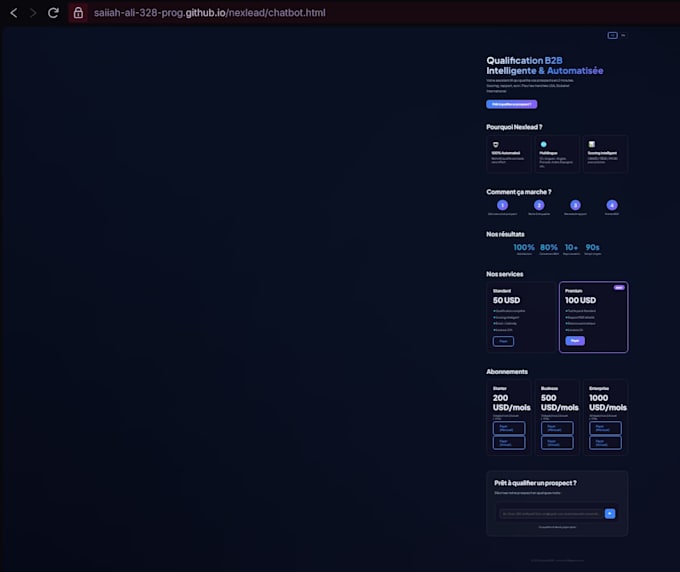The width and height of the screenshot is (680, 572).
Task: Click the 100% statistic
Action: [524, 247]
